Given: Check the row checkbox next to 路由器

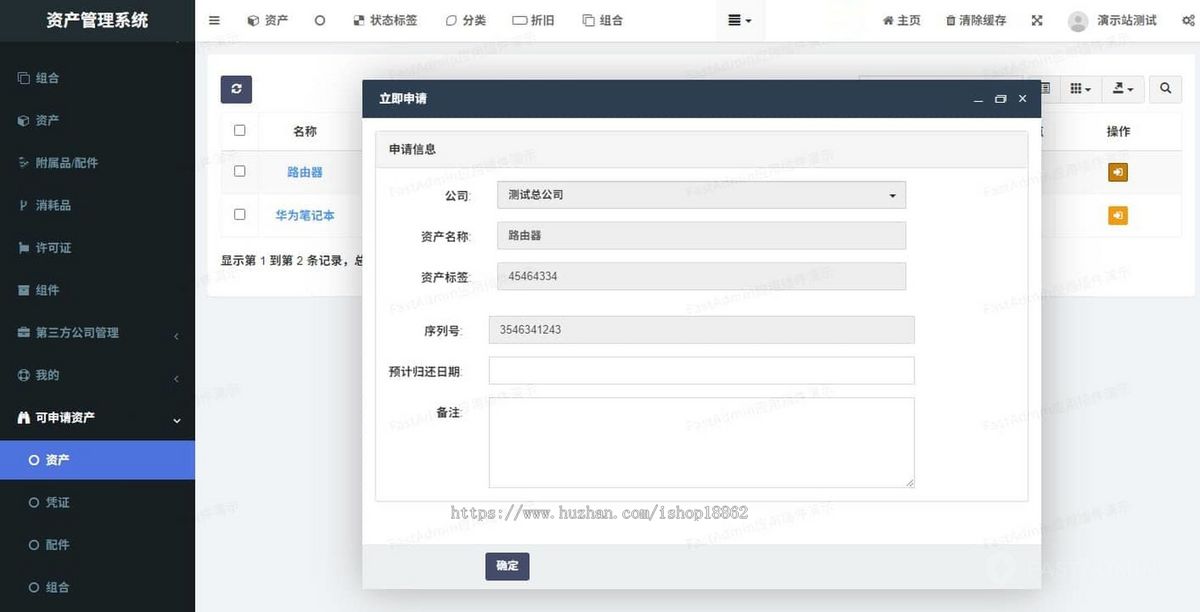Looking at the screenshot, I should coord(238,171).
